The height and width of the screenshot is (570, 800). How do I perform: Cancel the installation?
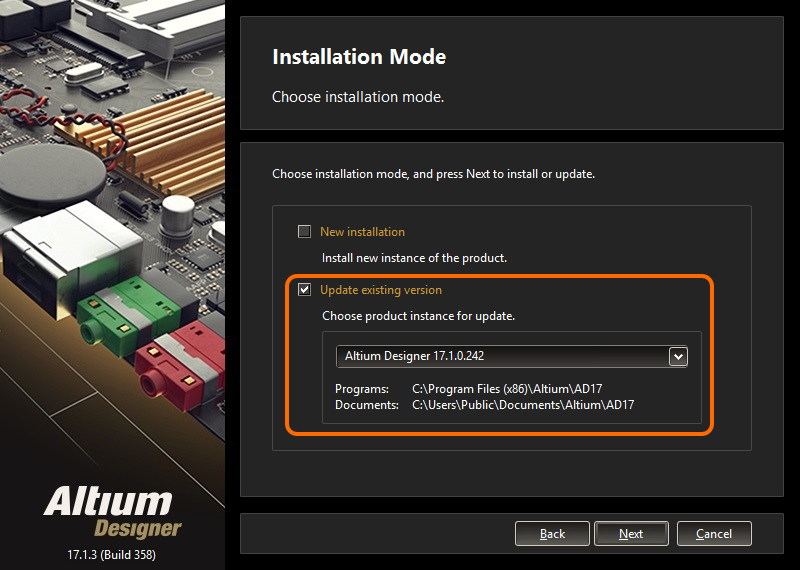click(x=713, y=534)
